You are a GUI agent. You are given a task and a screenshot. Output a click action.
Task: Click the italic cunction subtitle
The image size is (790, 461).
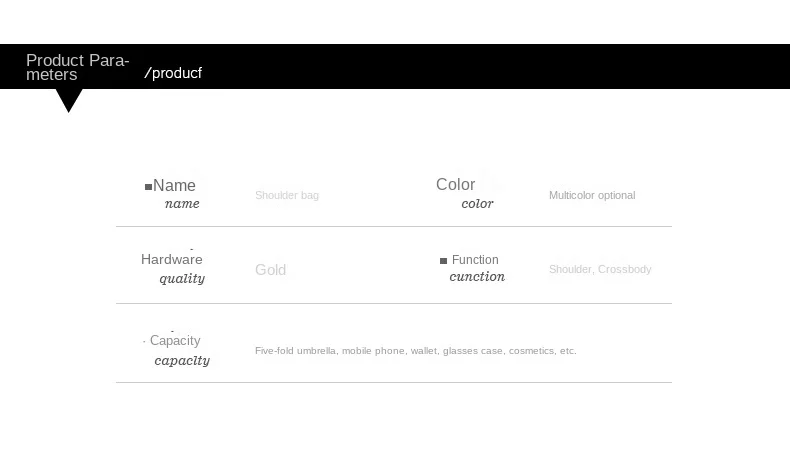tap(477, 277)
